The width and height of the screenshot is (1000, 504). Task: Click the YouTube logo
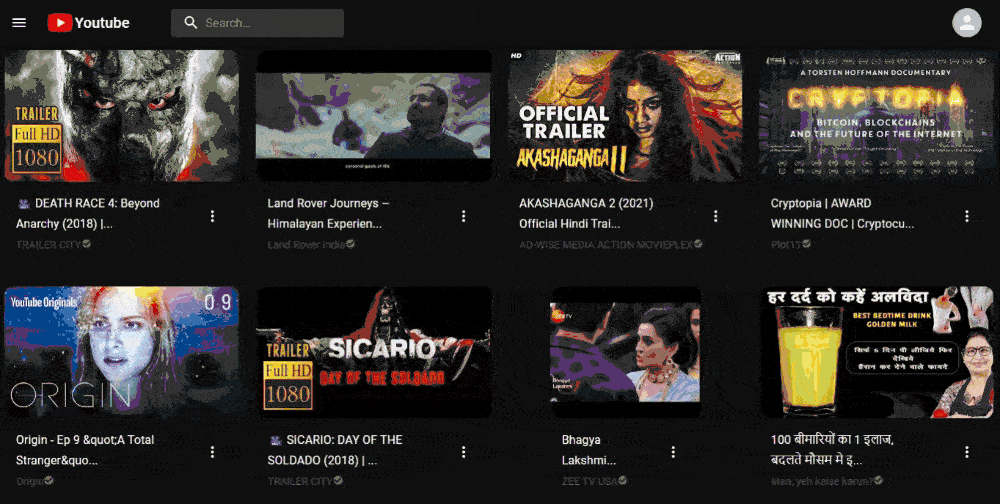88,22
